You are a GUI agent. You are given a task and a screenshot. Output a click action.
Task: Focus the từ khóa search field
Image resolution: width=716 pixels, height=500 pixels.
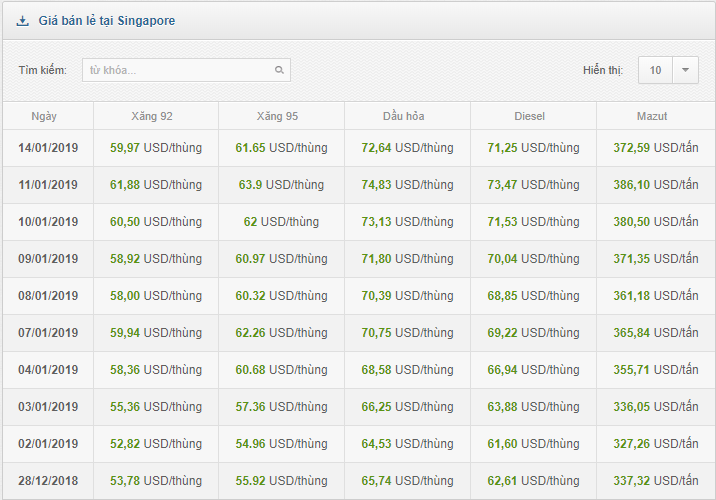pos(186,70)
